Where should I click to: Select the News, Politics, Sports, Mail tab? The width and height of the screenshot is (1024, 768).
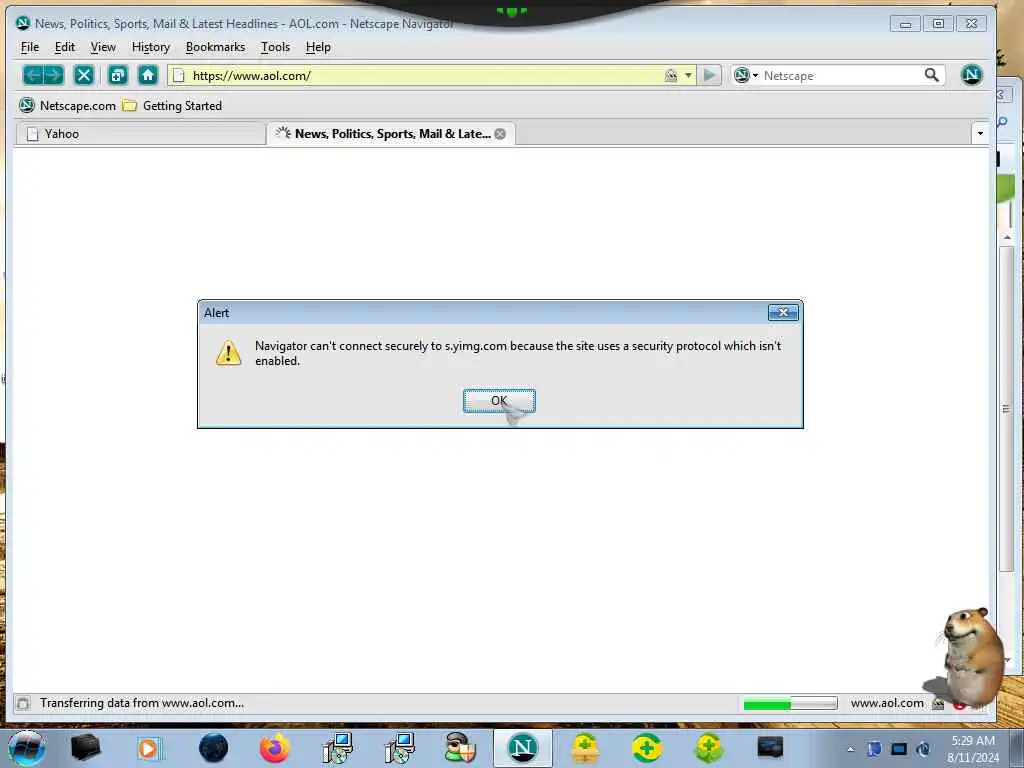pyautogui.click(x=391, y=134)
